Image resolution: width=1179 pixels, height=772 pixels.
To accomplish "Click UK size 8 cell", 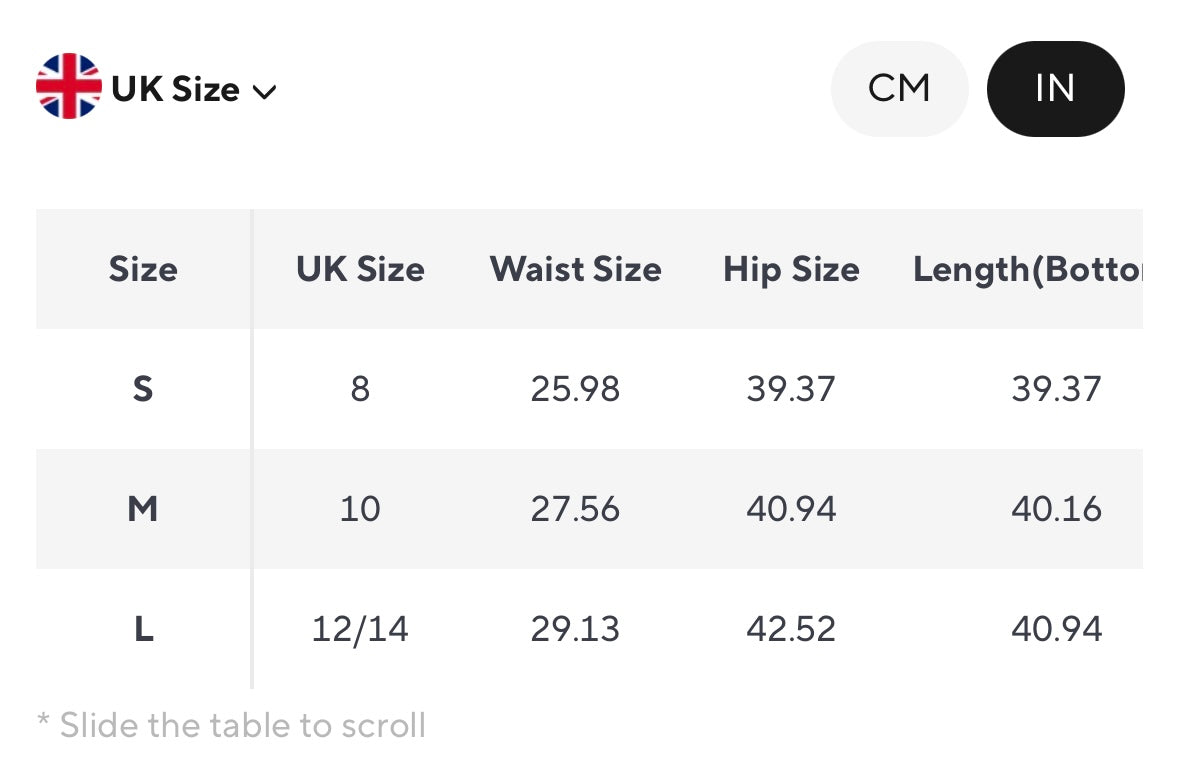I will coord(360,389).
